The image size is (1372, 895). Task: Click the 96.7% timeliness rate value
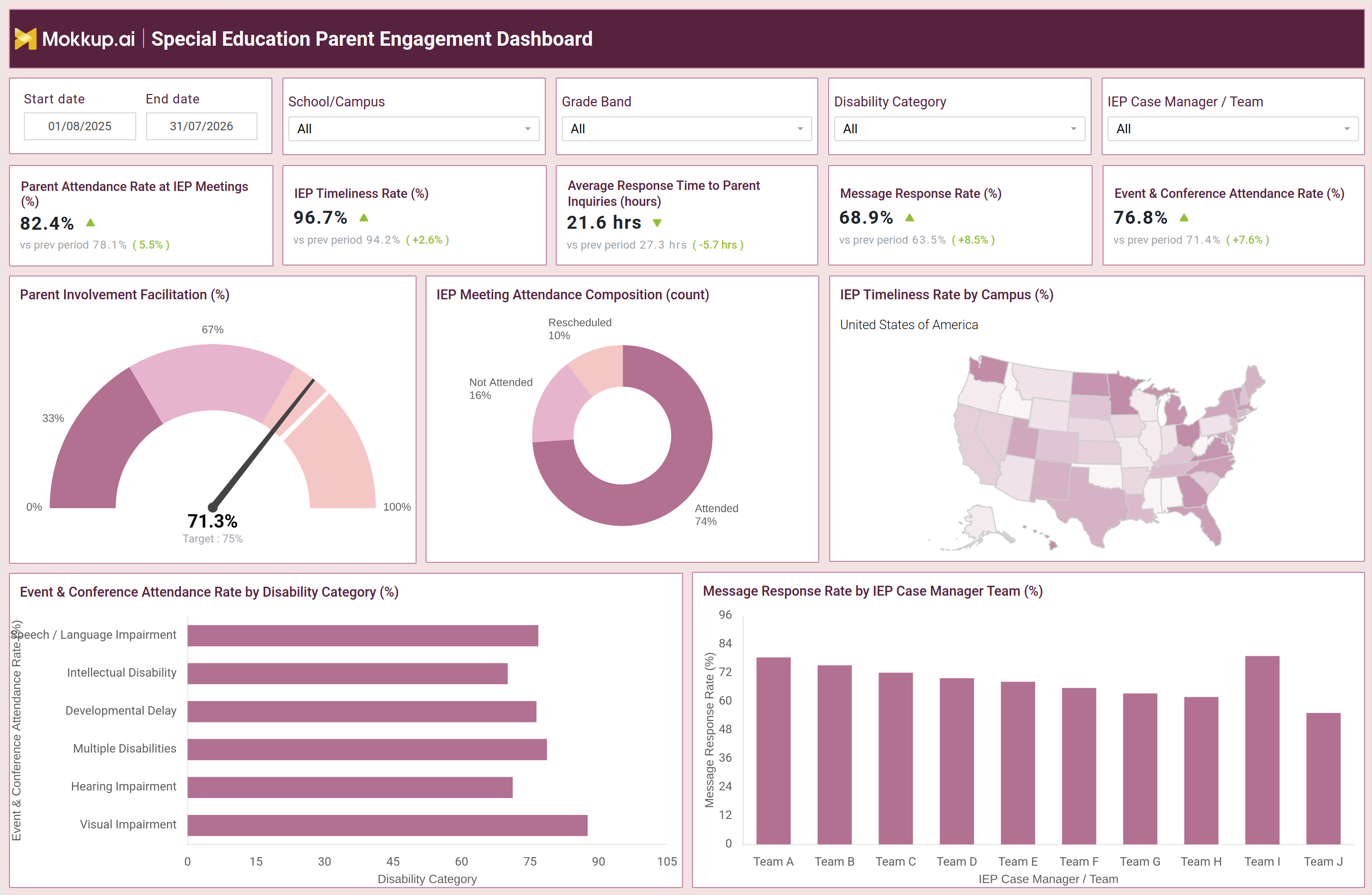[x=321, y=217]
